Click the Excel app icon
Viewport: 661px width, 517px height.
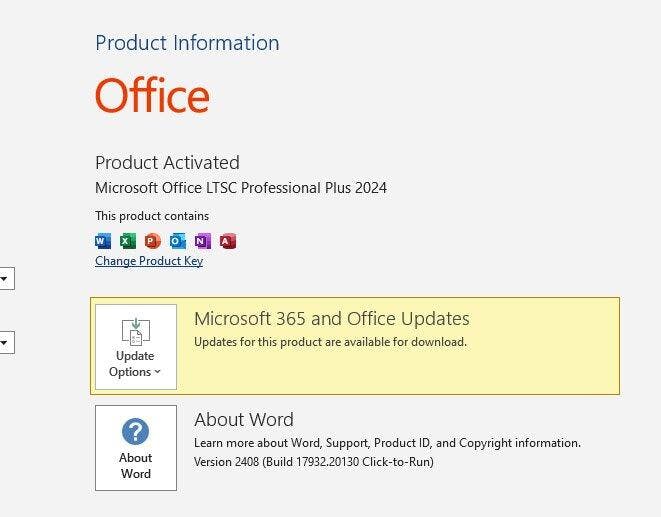[x=128, y=241]
